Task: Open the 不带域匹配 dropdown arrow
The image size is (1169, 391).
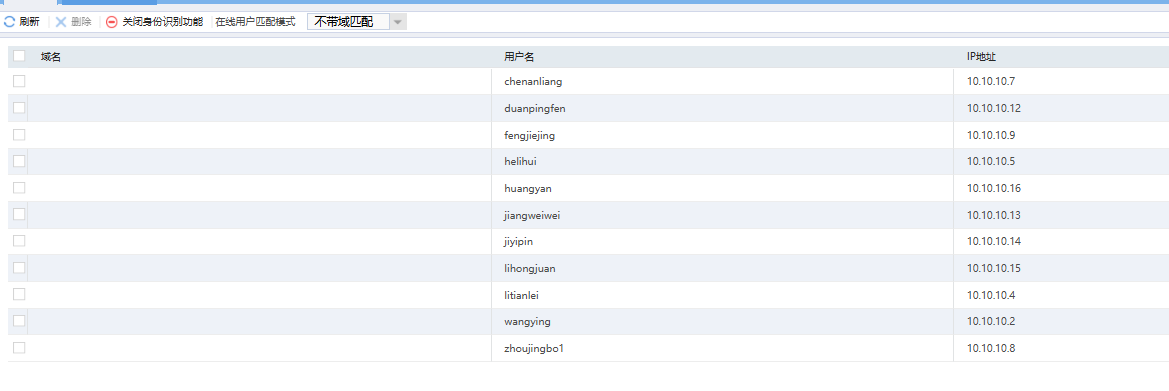Action: (398, 22)
